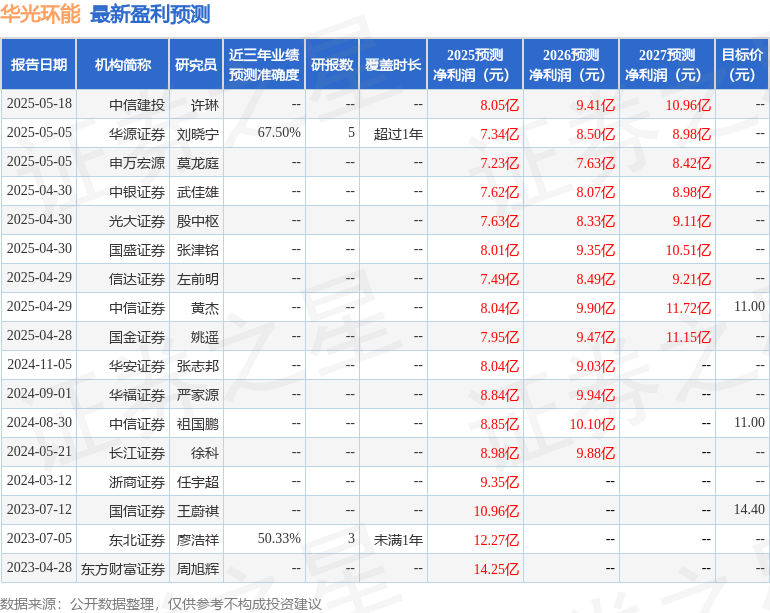Click 11.15亿 forecast for 国金证券
Screen dimensions: 770x613
(x=688, y=336)
